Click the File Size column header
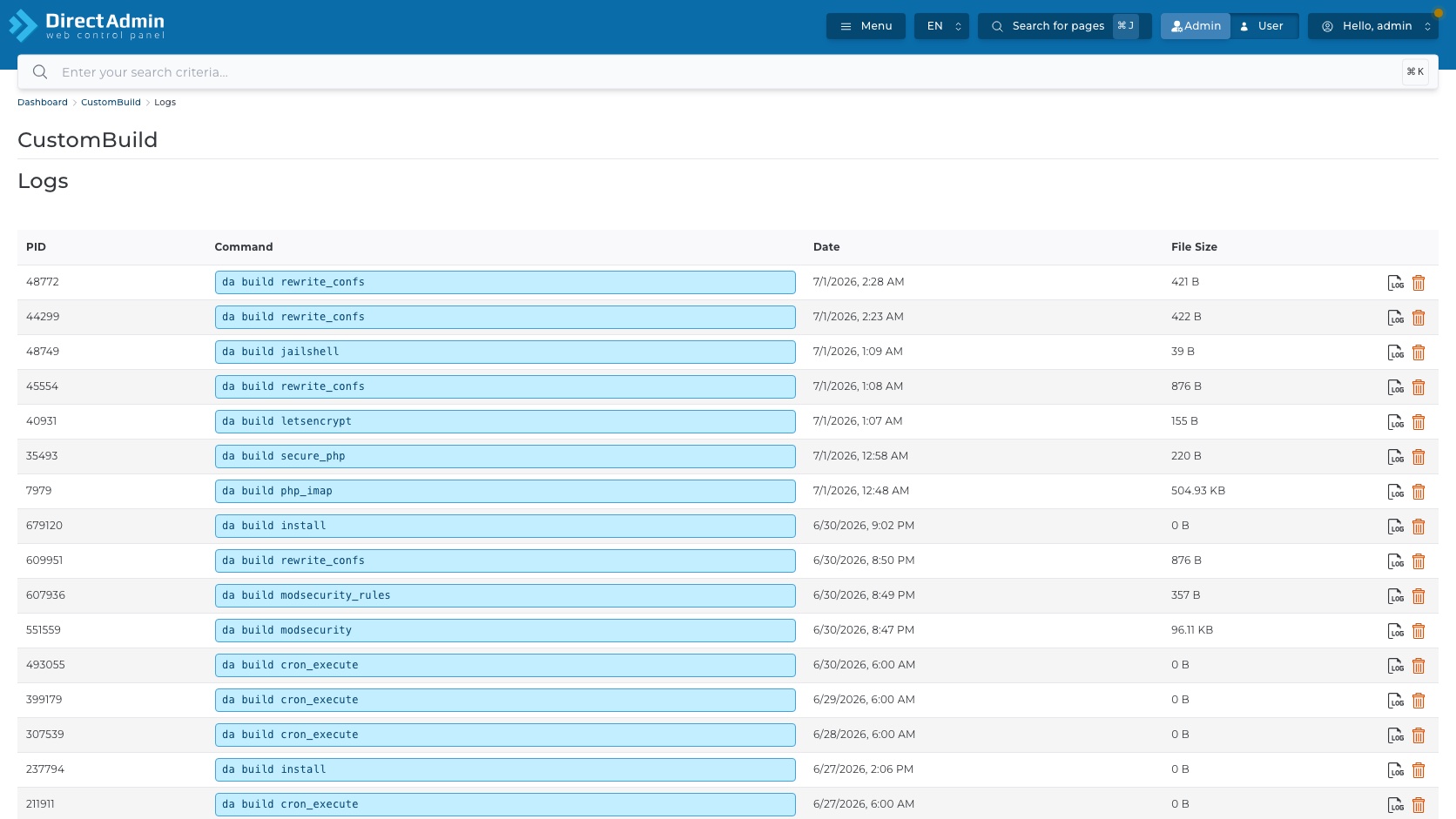Screen dimensions: 1456x819 click(x=1194, y=247)
